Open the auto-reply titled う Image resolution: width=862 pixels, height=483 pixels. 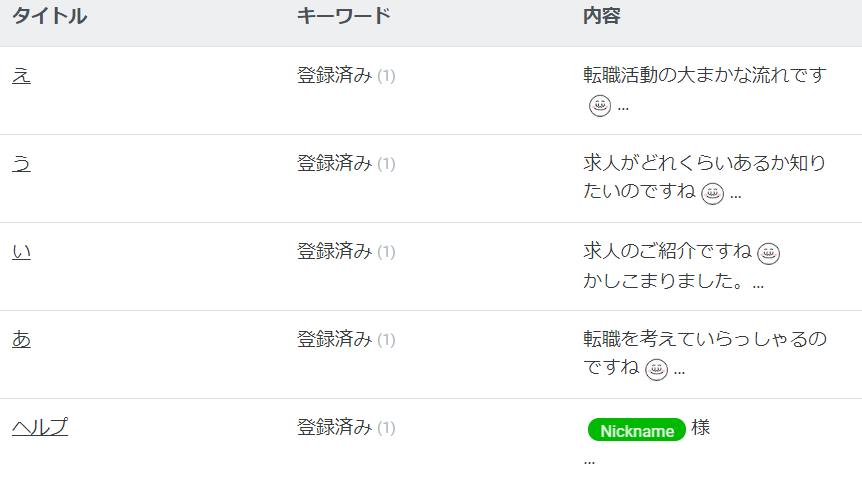(x=21, y=163)
